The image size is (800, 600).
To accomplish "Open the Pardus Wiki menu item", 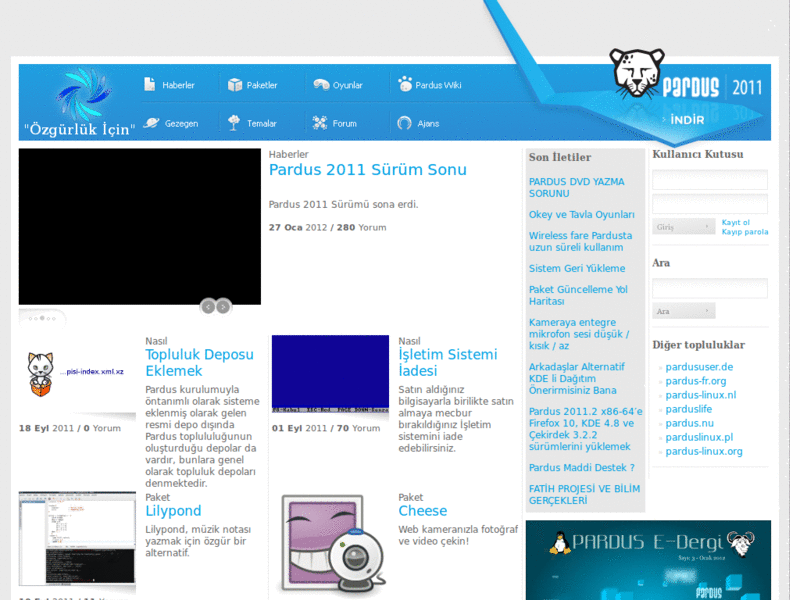I will click(438, 85).
